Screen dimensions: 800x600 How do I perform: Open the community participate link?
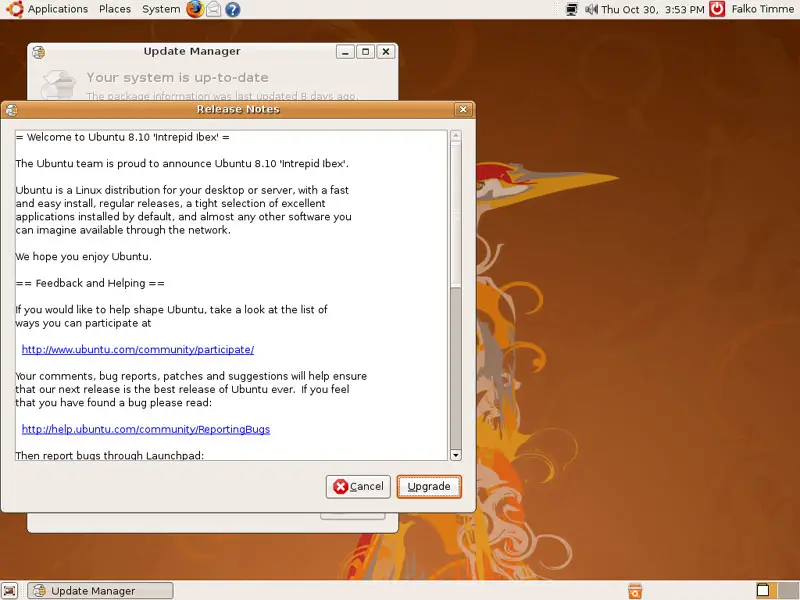(x=138, y=349)
